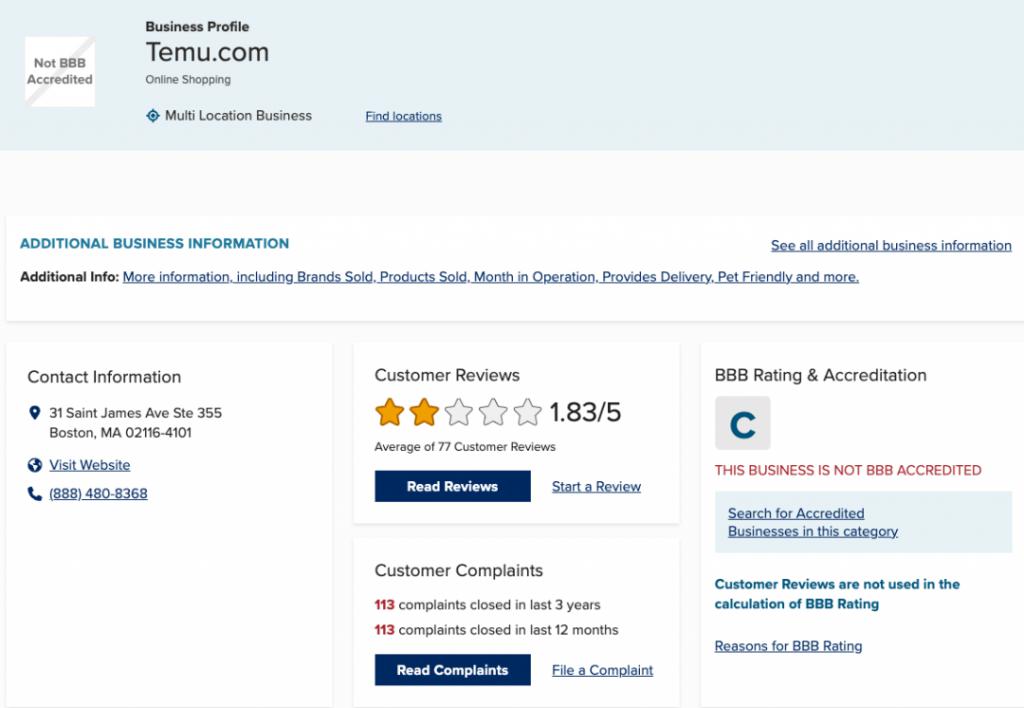Open the Find locations link
Image resolution: width=1024 pixels, height=708 pixels.
(x=404, y=116)
